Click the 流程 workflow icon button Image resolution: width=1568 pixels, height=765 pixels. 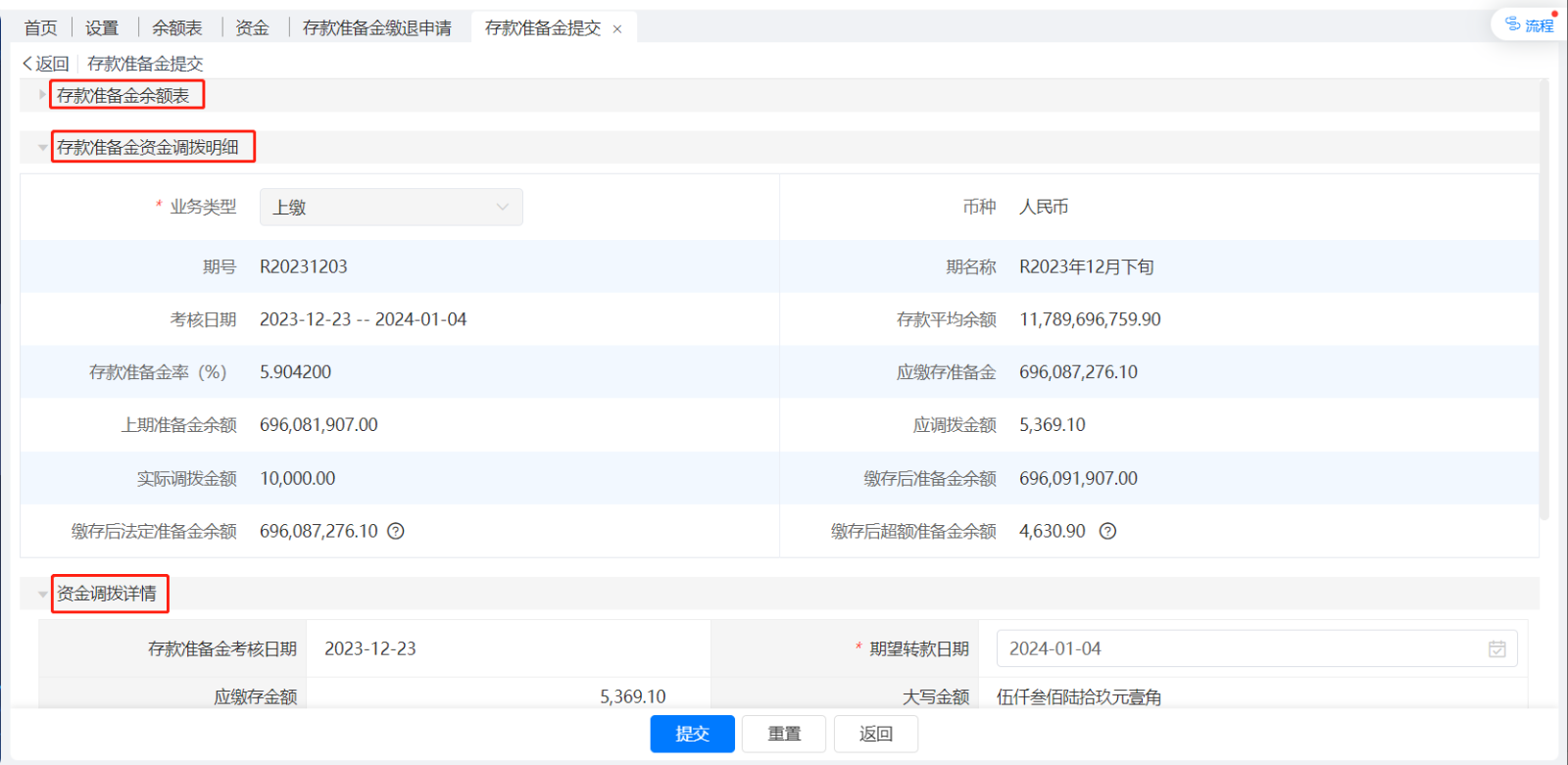point(1529,24)
